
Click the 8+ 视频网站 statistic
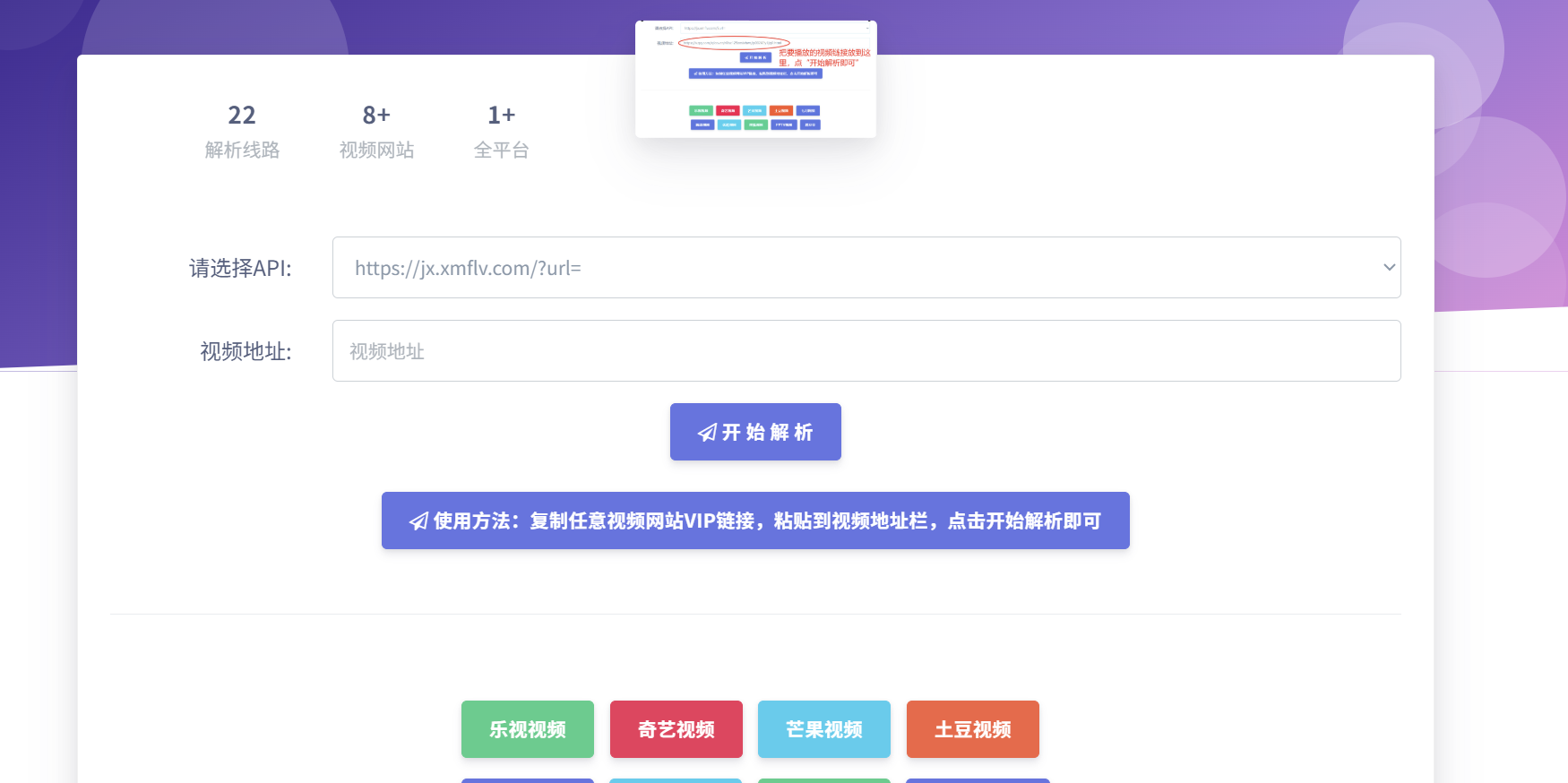click(x=376, y=132)
